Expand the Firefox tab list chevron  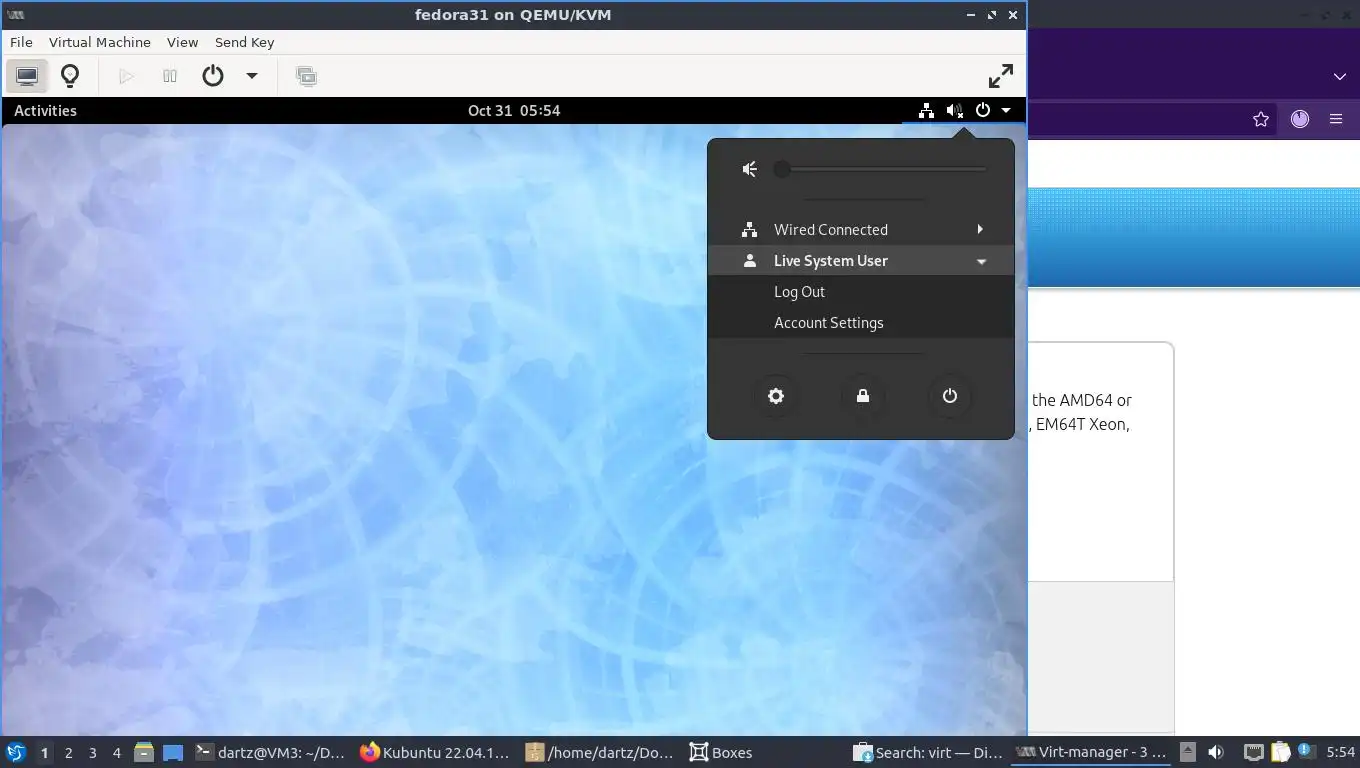click(x=1340, y=76)
